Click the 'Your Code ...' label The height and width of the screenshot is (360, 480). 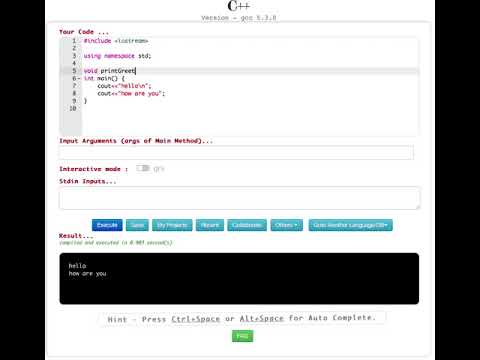tap(84, 32)
